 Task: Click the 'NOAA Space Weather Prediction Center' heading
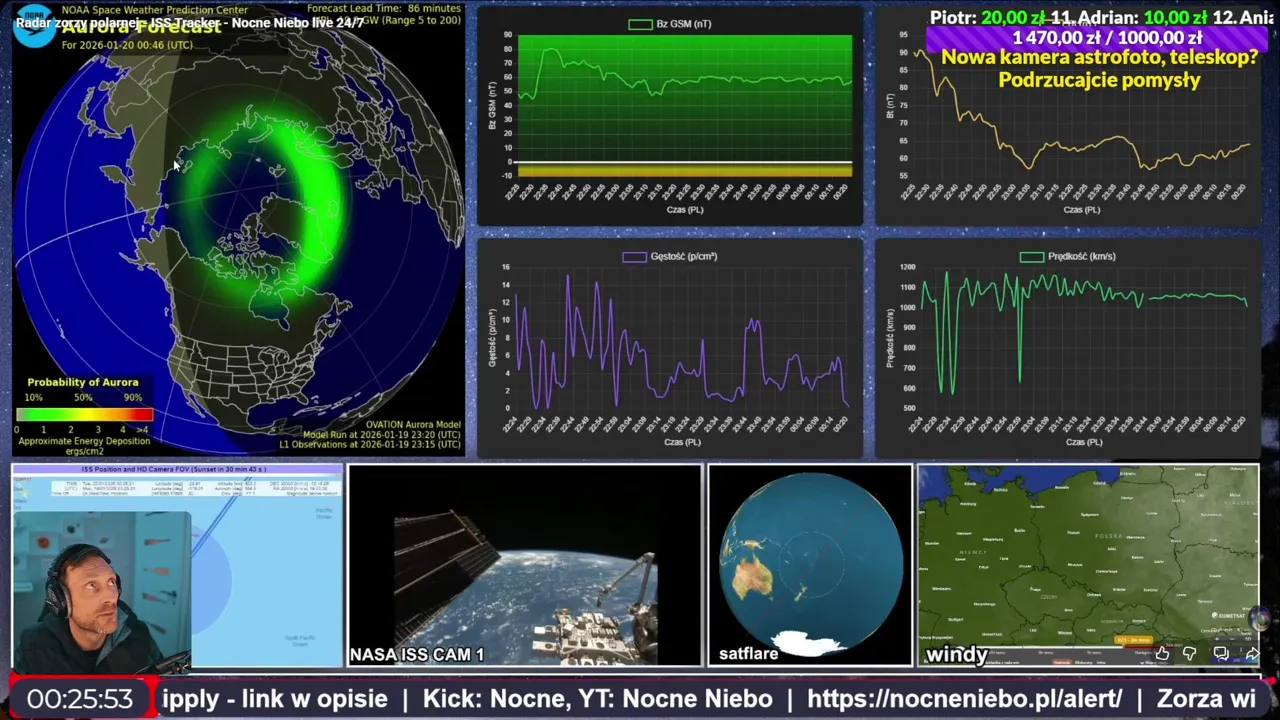point(155,10)
